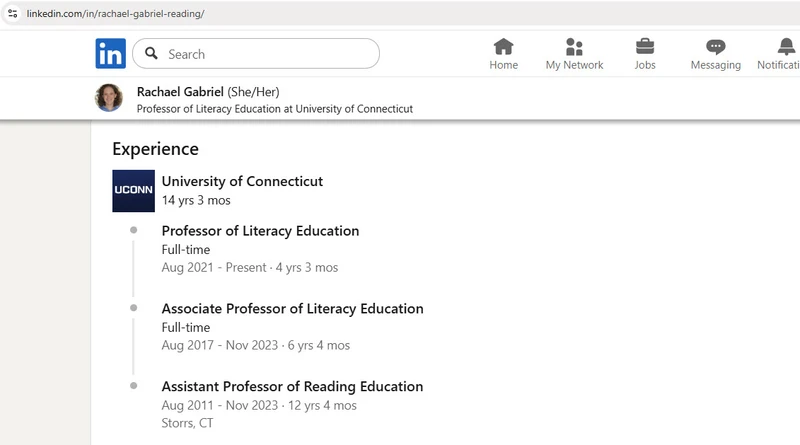Select Associate Professor of Literacy Education entry
The width and height of the screenshot is (800, 445).
(x=292, y=309)
